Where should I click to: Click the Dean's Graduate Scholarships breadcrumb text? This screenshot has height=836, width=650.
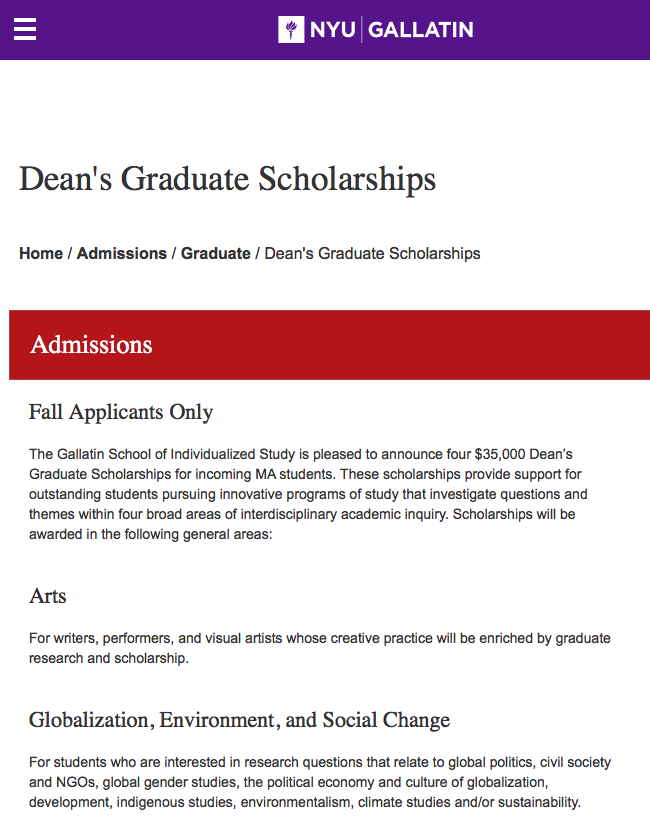[372, 253]
